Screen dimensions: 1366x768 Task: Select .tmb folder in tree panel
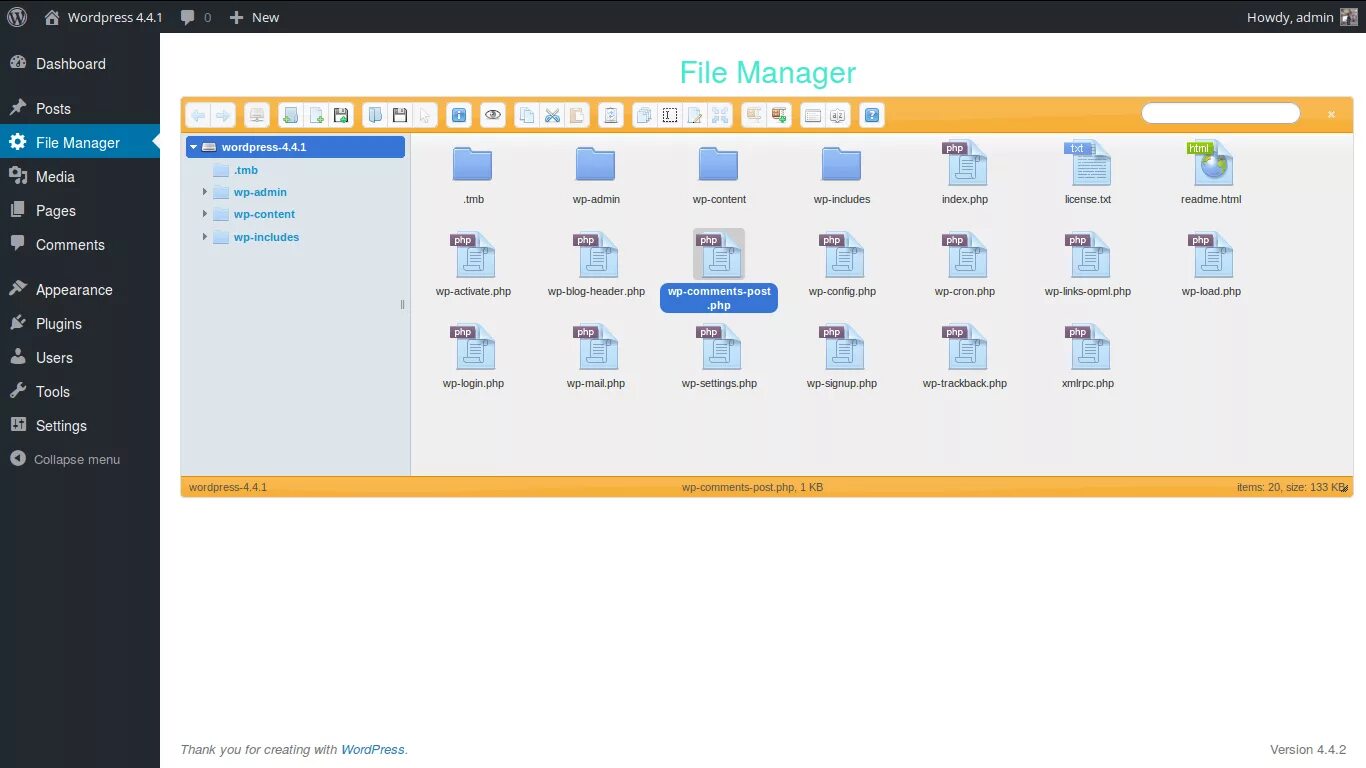(246, 170)
